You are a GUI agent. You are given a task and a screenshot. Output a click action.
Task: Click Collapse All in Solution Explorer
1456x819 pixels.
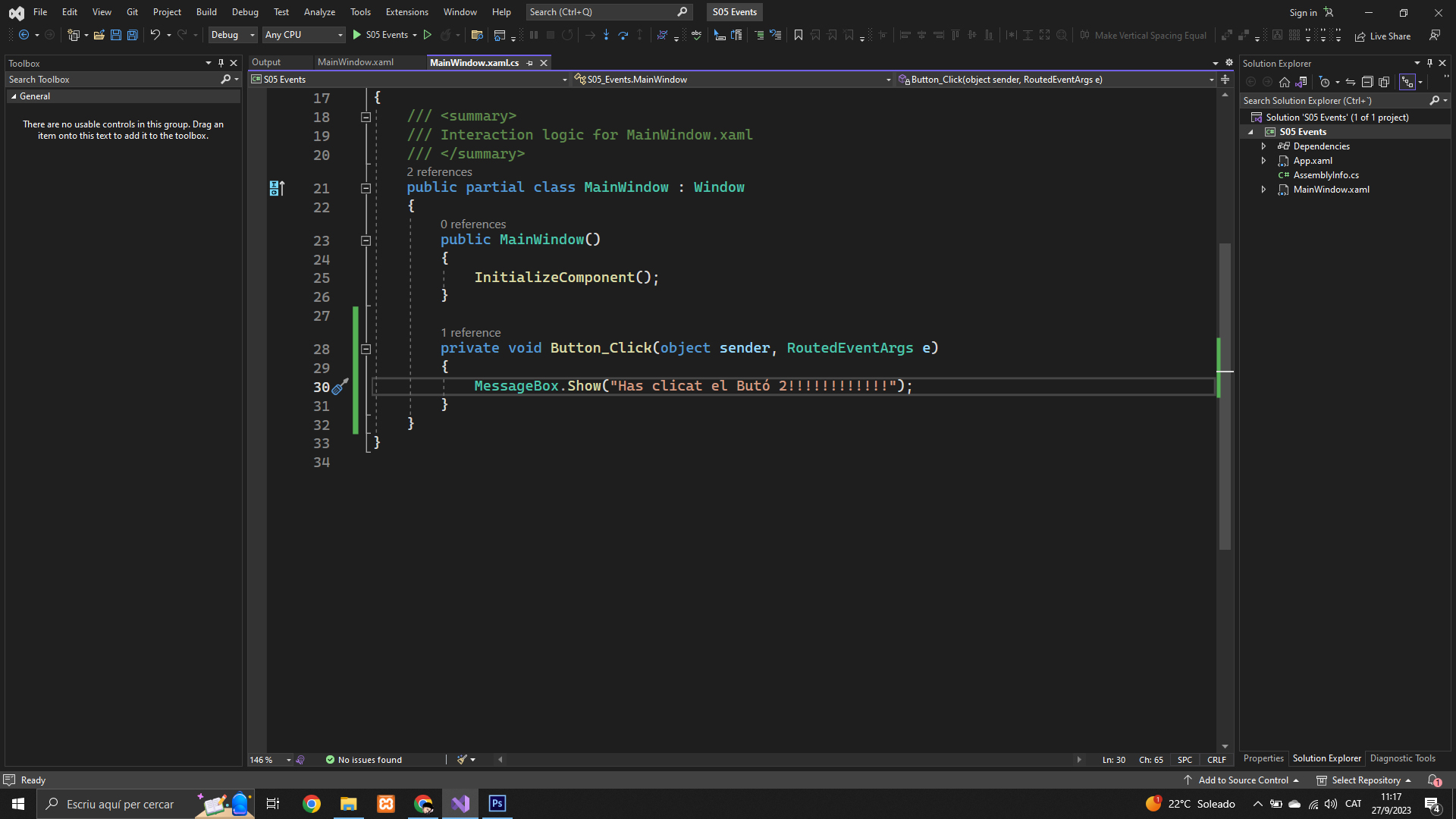tap(1367, 82)
